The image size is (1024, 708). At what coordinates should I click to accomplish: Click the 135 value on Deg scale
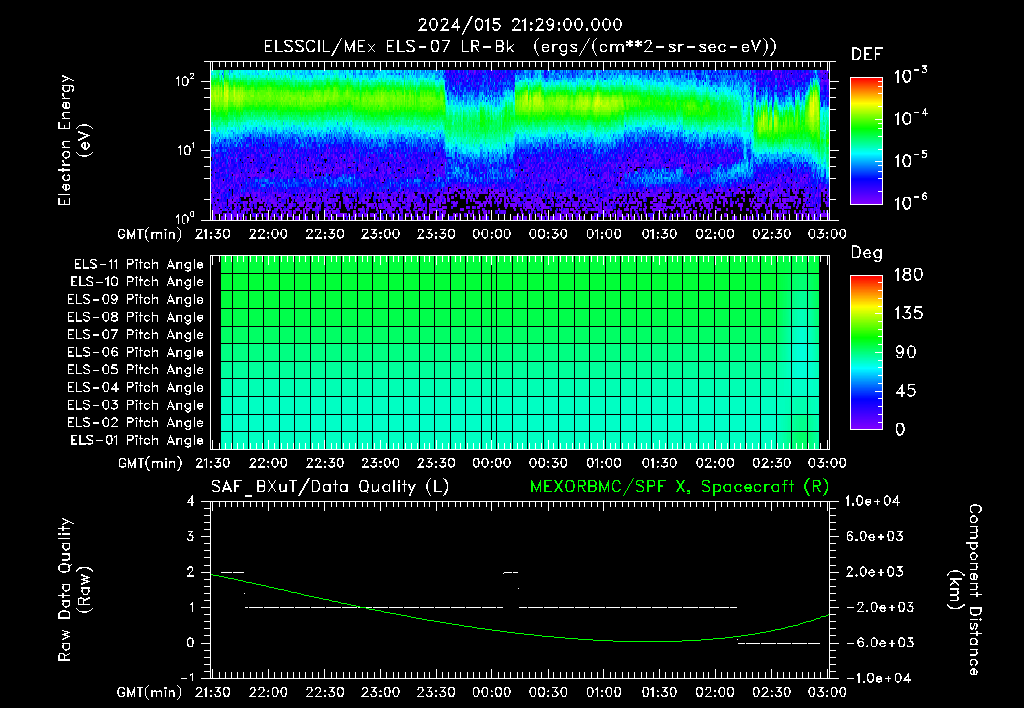pyautogui.click(x=908, y=313)
